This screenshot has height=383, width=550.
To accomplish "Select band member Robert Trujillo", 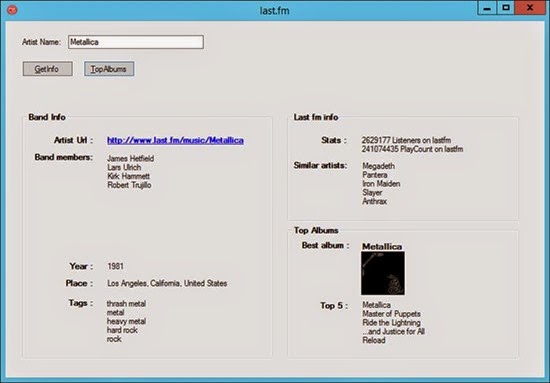I will pyautogui.click(x=129, y=185).
